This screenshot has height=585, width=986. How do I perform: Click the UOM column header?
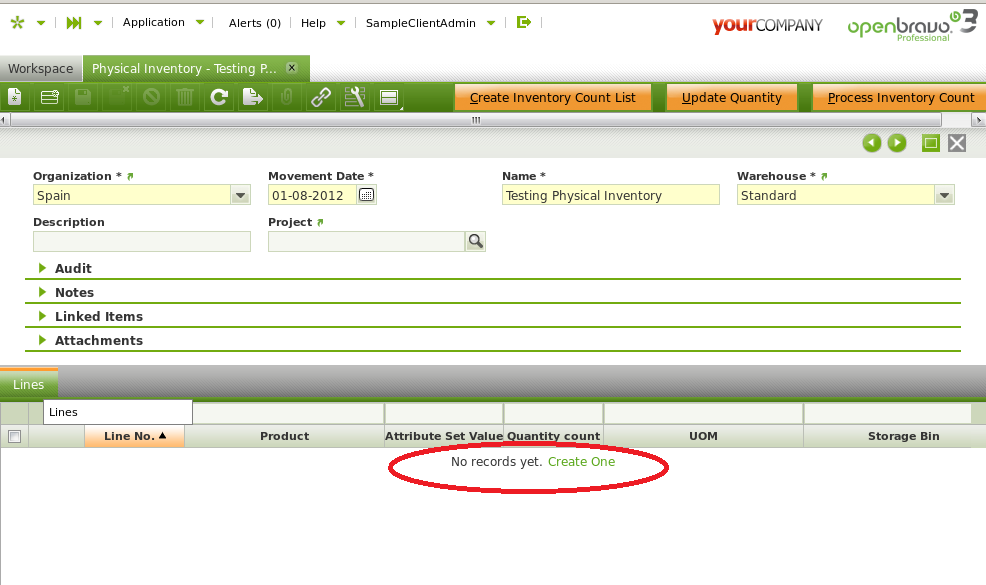pyautogui.click(x=703, y=436)
